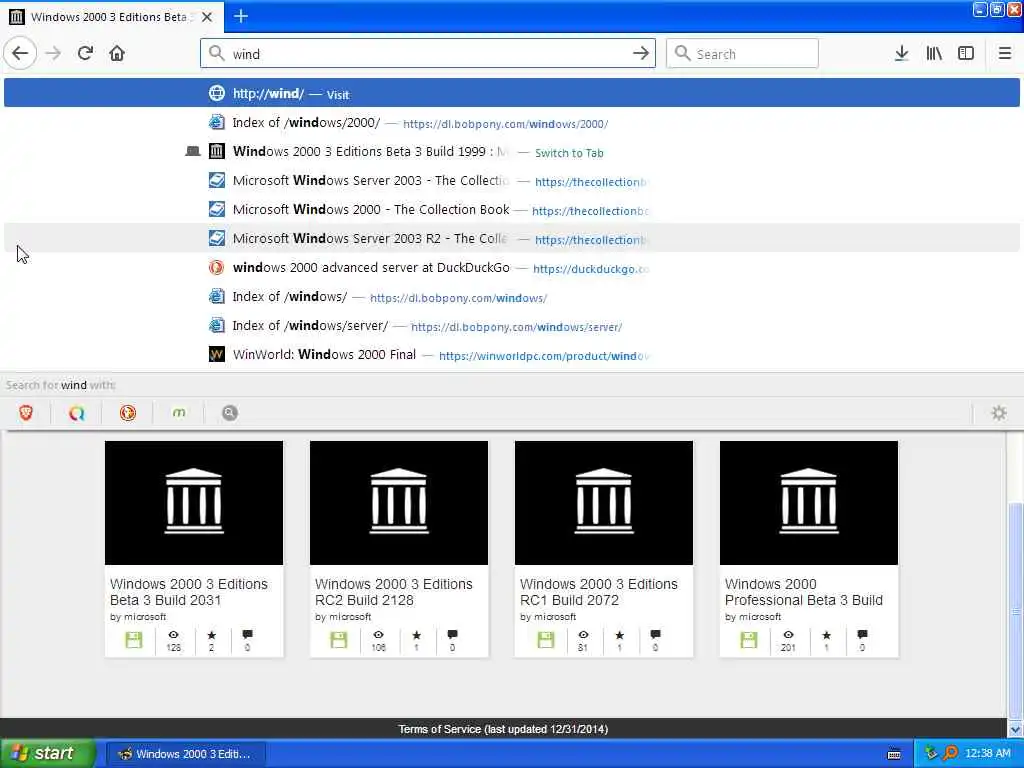
Task: Open Microsoft Windows 2000 - The Collection Book suggestion
Action: pos(512,210)
